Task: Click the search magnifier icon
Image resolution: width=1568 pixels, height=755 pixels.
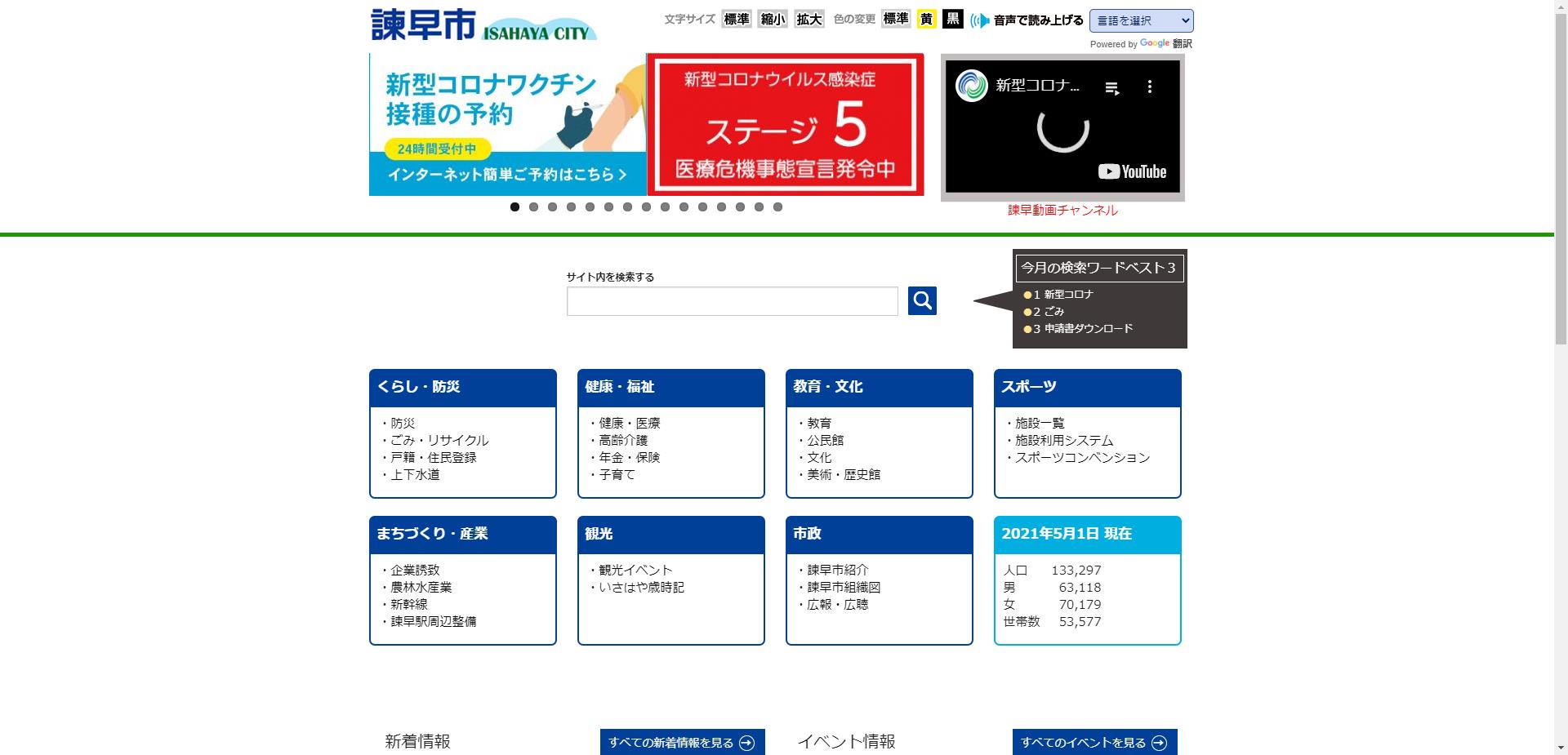Action: point(922,300)
